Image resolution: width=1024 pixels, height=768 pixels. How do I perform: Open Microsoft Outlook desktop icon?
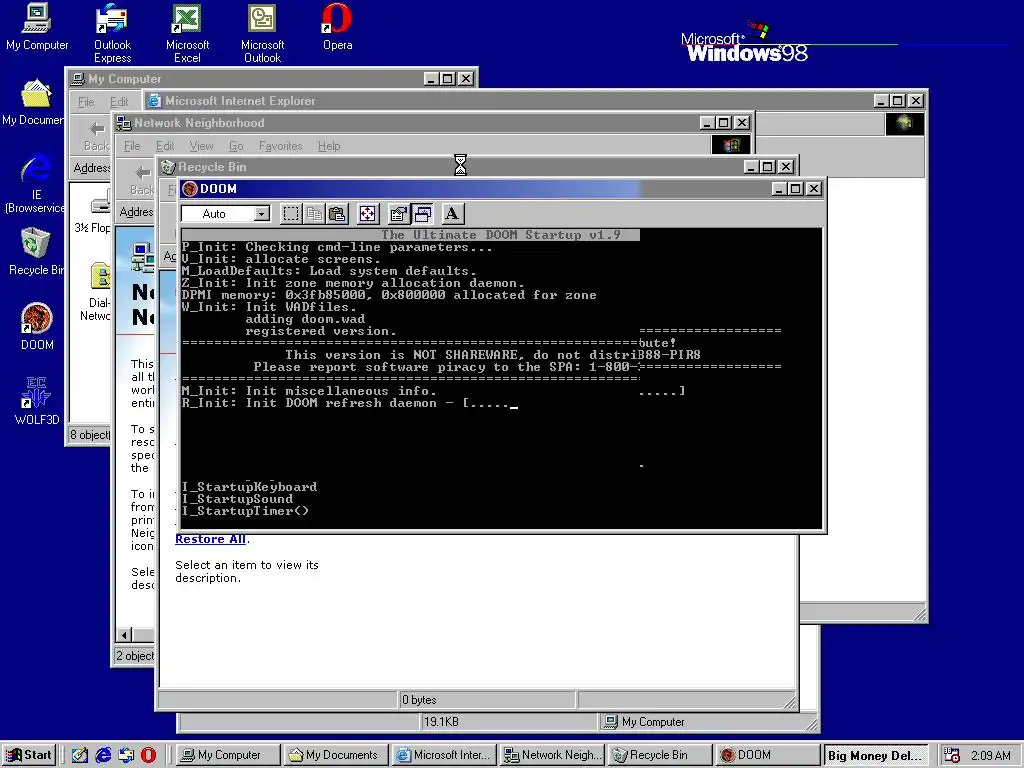(x=262, y=33)
